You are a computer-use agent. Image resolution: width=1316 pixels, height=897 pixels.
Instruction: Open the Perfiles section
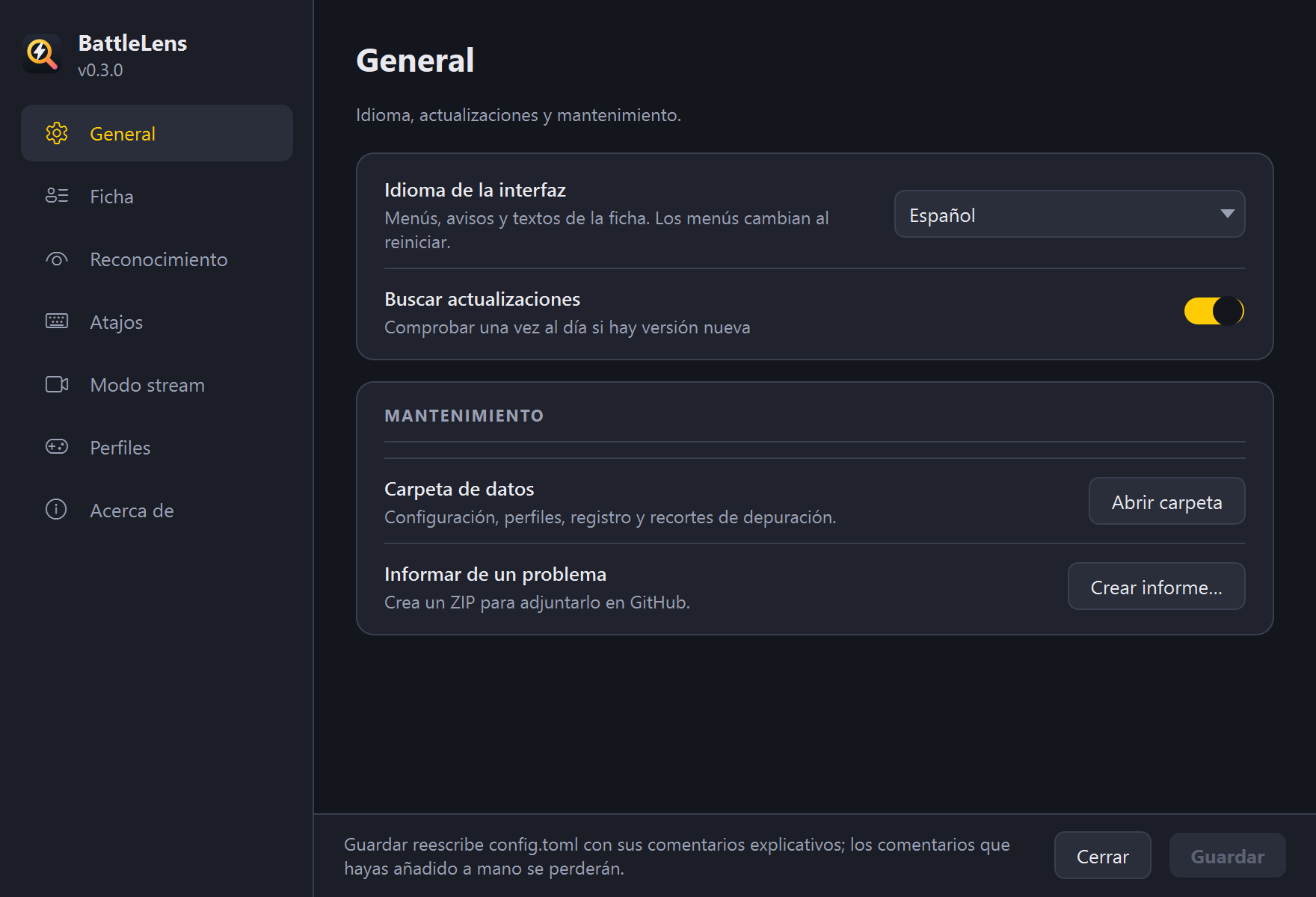pyautogui.click(x=157, y=448)
